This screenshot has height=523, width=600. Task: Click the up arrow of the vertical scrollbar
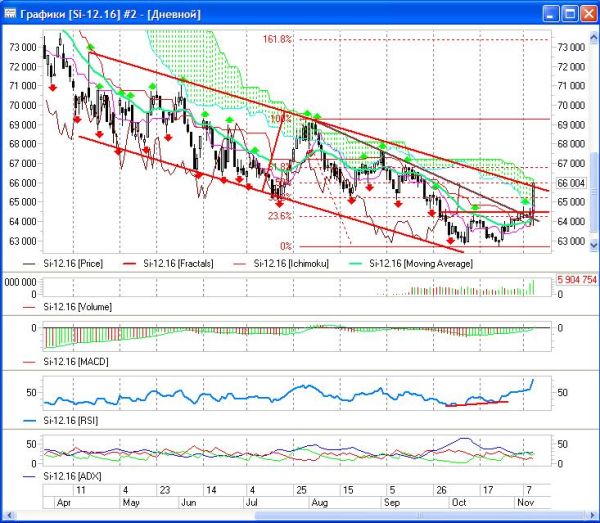[593, 37]
